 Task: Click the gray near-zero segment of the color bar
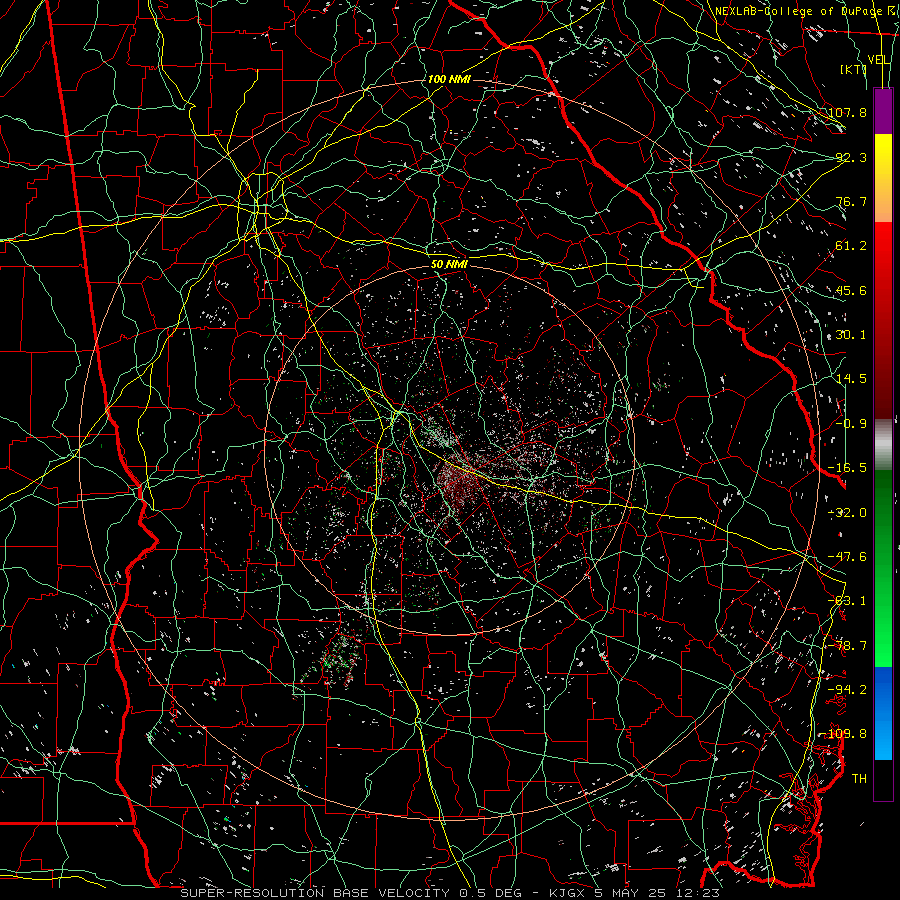[883, 445]
